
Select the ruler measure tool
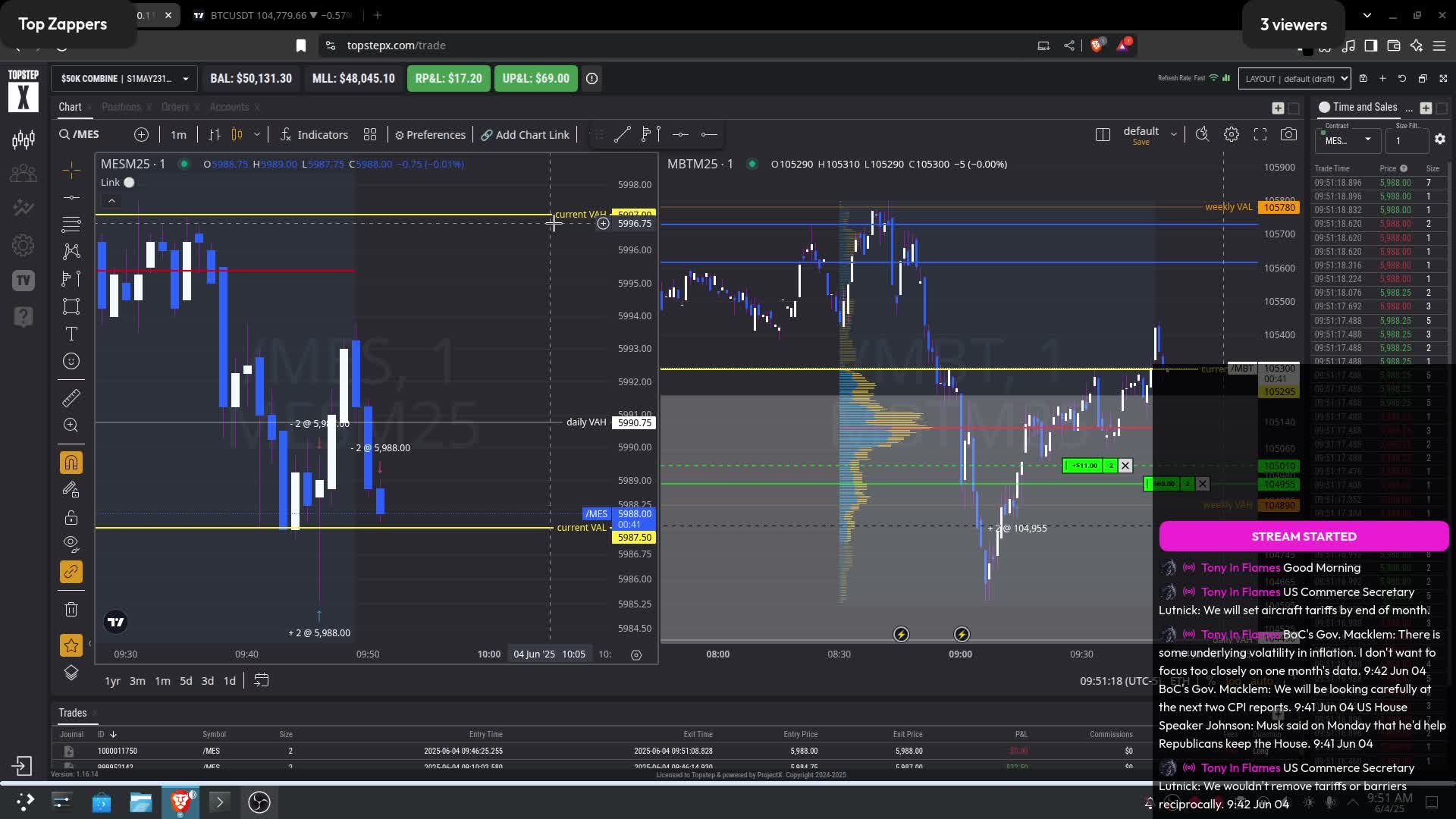[71, 398]
